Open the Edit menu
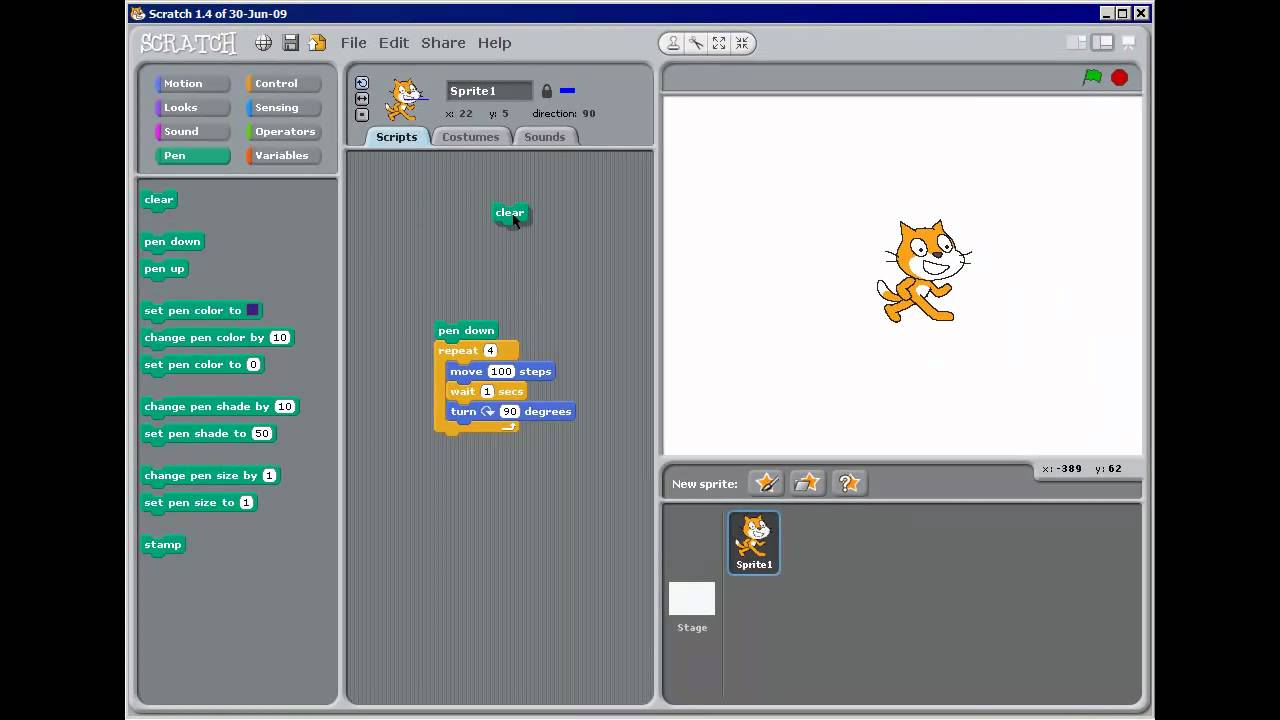Viewport: 1280px width, 720px height. click(393, 43)
